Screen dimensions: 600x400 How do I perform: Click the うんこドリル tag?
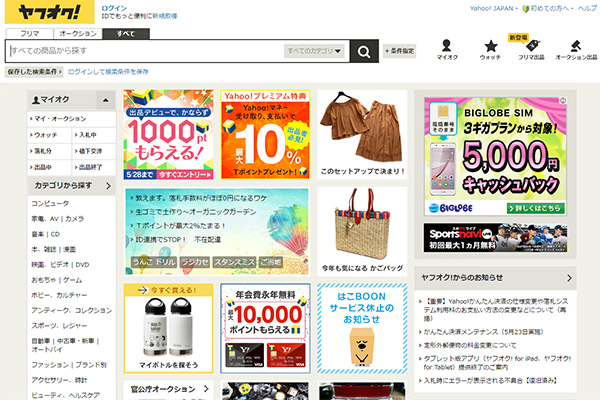coord(154,262)
